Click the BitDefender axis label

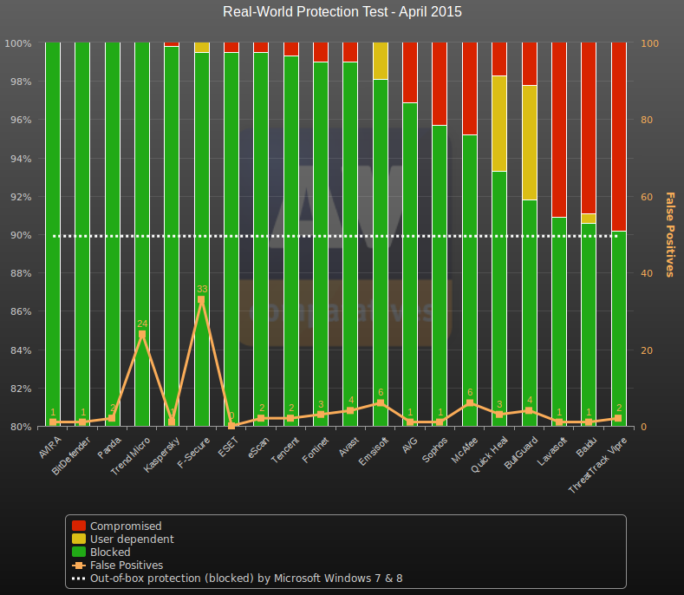[x=71, y=455]
